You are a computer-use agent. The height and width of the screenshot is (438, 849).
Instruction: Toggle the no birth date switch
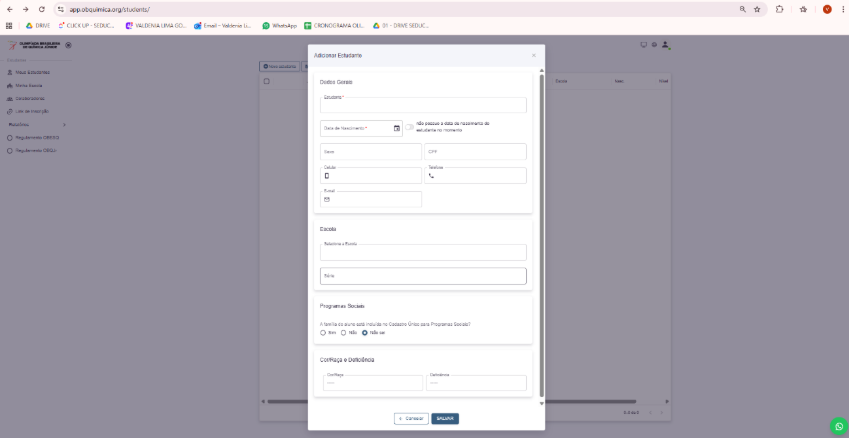point(409,128)
